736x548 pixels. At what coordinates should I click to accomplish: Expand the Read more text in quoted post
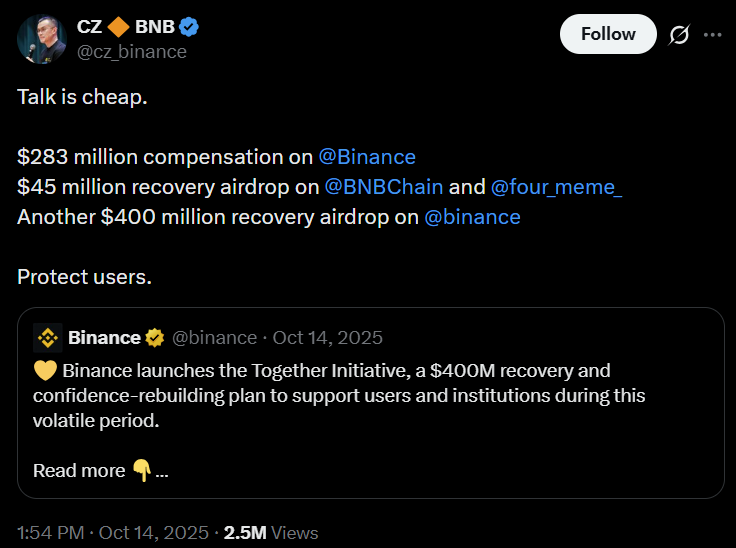coord(79,470)
